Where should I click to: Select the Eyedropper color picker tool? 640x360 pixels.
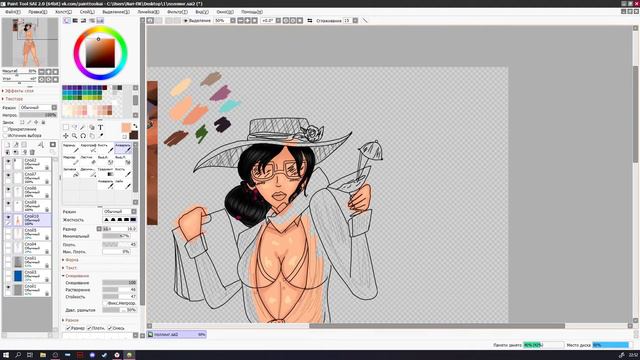[x=100, y=136]
